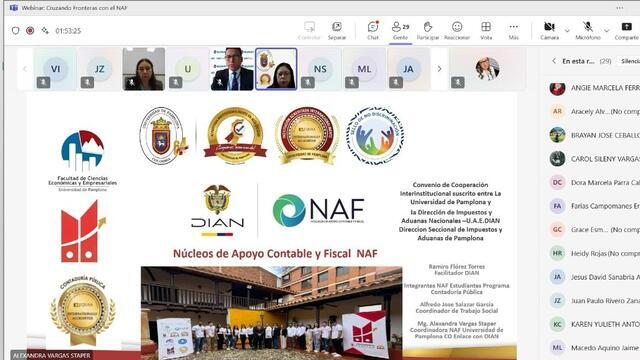The image size is (640, 360).
Task: Expand the microphone options dropdown arrow
Action: point(607,31)
